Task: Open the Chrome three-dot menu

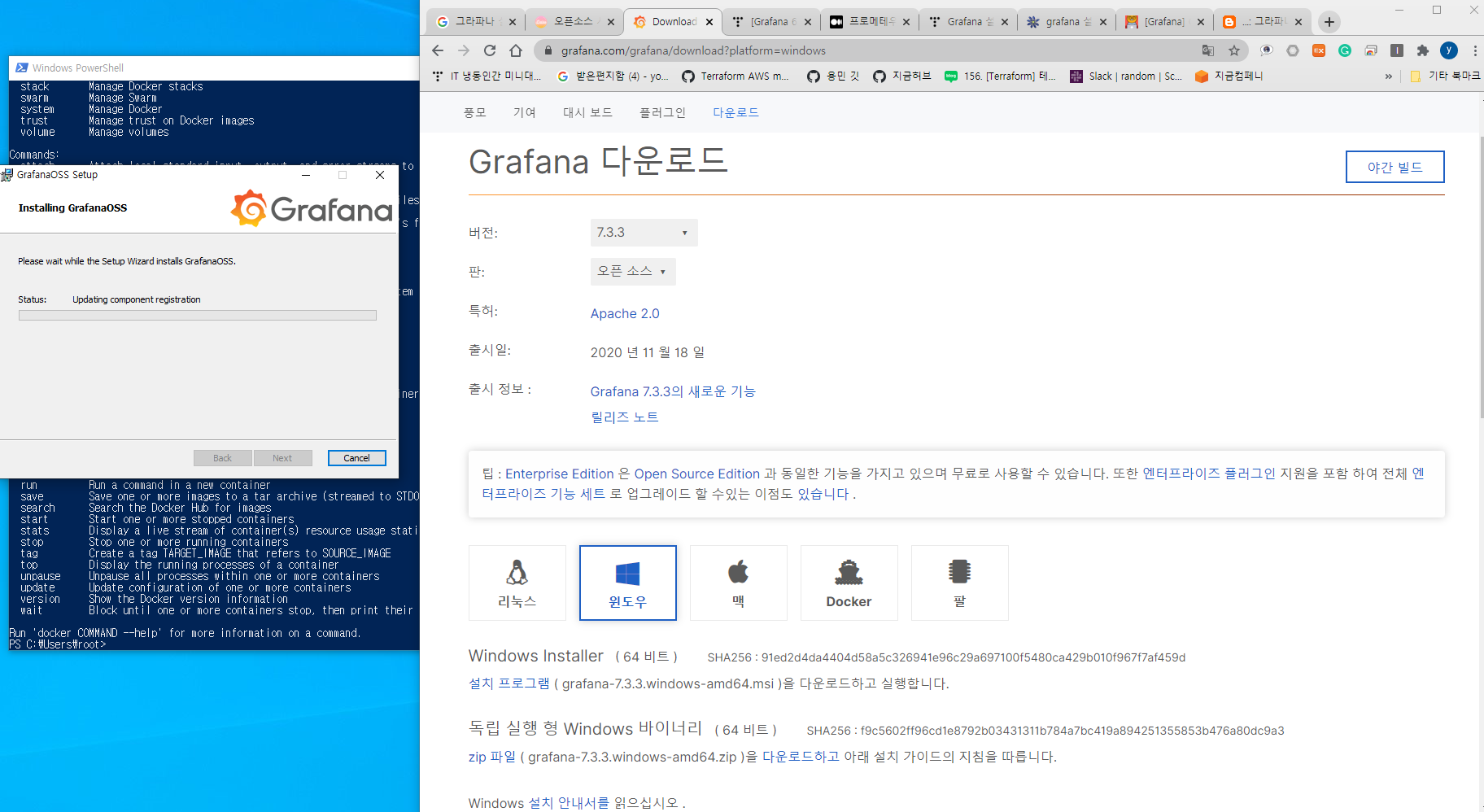Action: point(1474,50)
